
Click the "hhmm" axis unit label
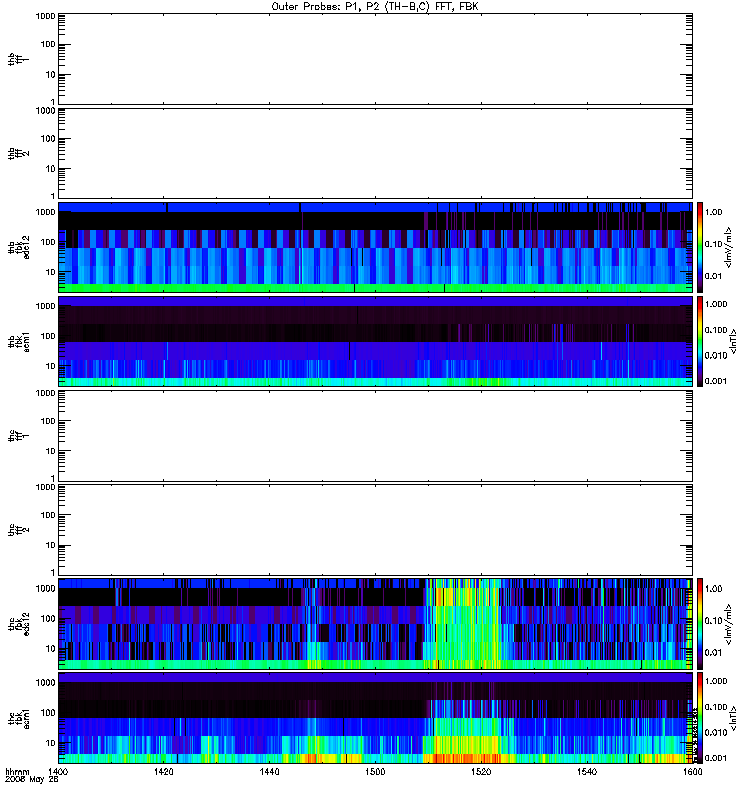[x=17, y=772]
